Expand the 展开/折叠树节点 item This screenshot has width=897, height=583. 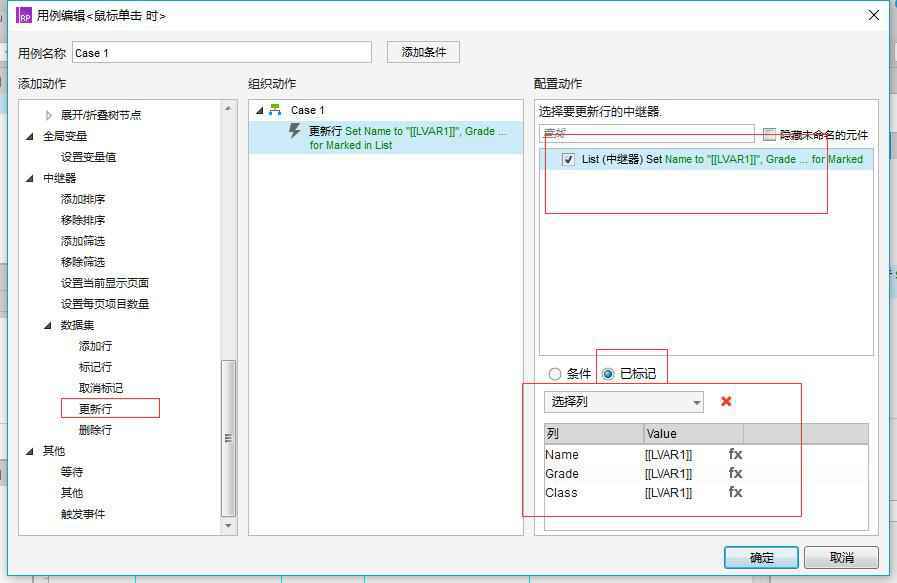(x=49, y=115)
